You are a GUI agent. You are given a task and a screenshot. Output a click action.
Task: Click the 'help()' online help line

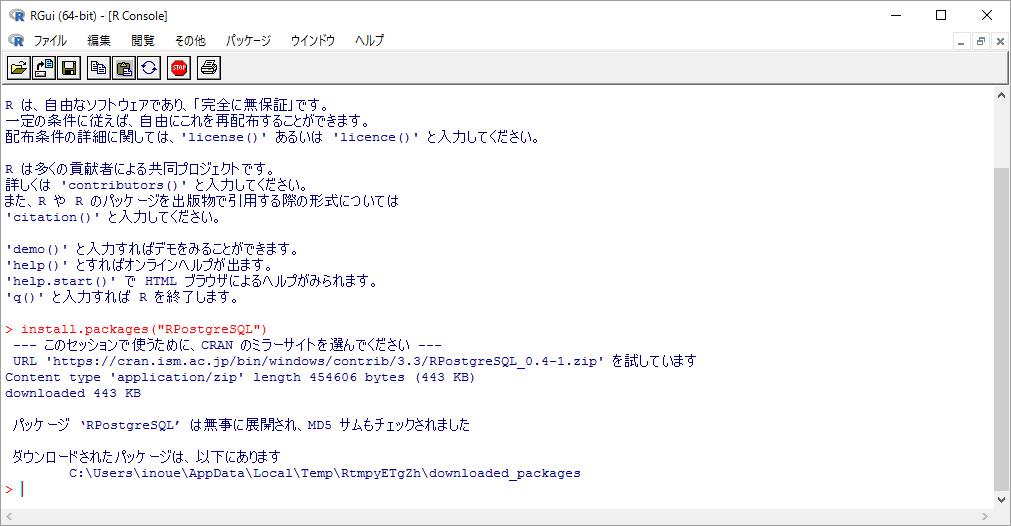[x=140, y=265]
